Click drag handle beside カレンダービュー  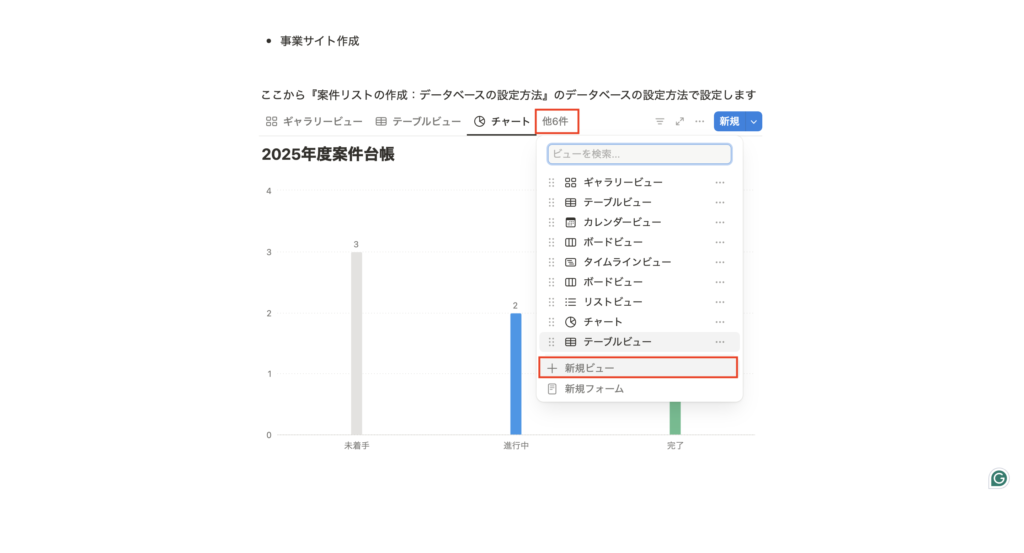(x=551, y=222)
